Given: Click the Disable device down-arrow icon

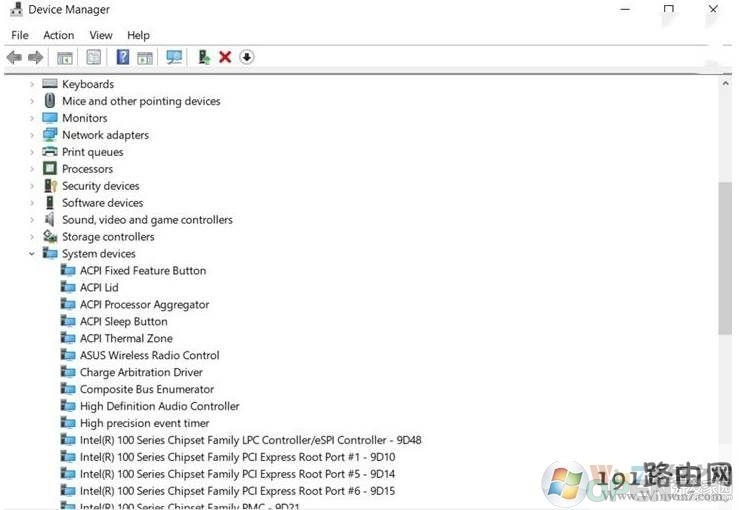Looking at the screenshot, I should click(x=246, y=58).
